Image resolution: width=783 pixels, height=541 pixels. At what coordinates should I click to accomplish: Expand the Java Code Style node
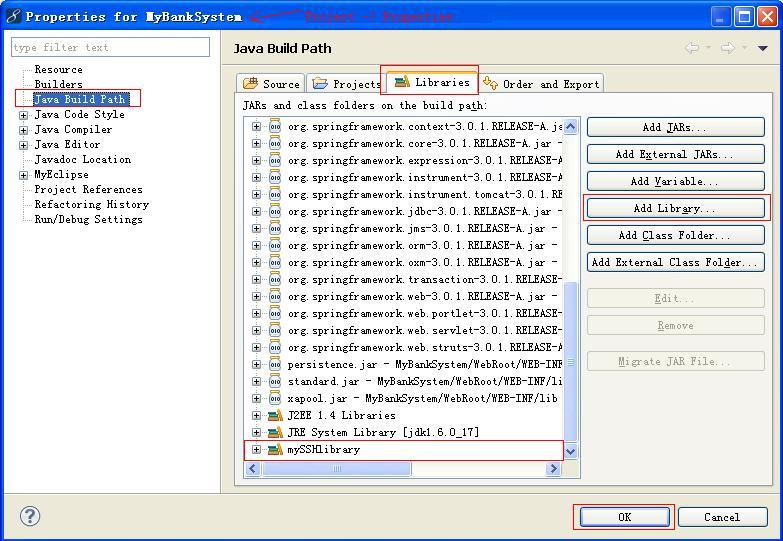23,115
